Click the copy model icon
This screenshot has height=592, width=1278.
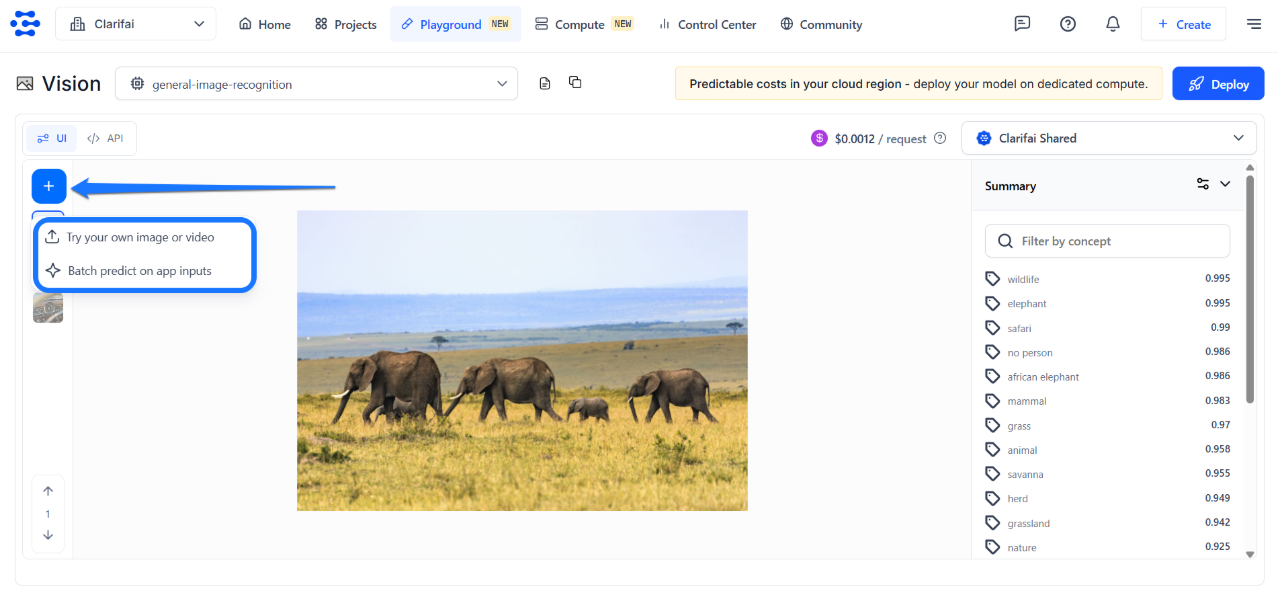pyautogui.click(x=575, y=83)
